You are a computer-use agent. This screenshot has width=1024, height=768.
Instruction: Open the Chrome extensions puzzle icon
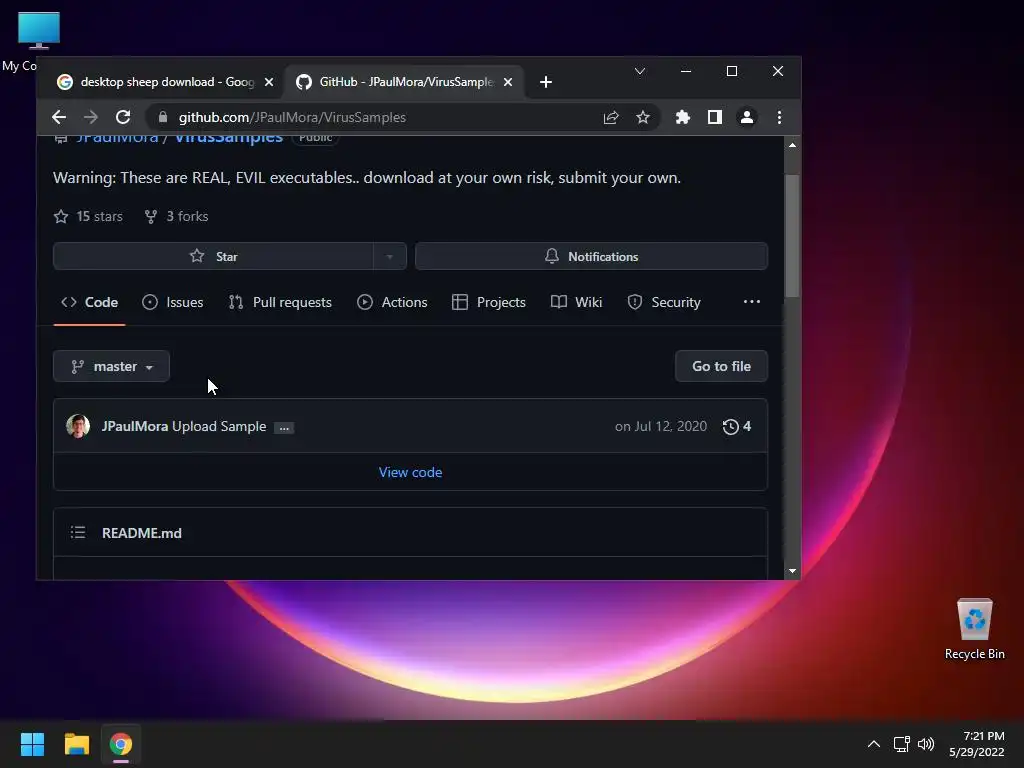tap(682, 117)
